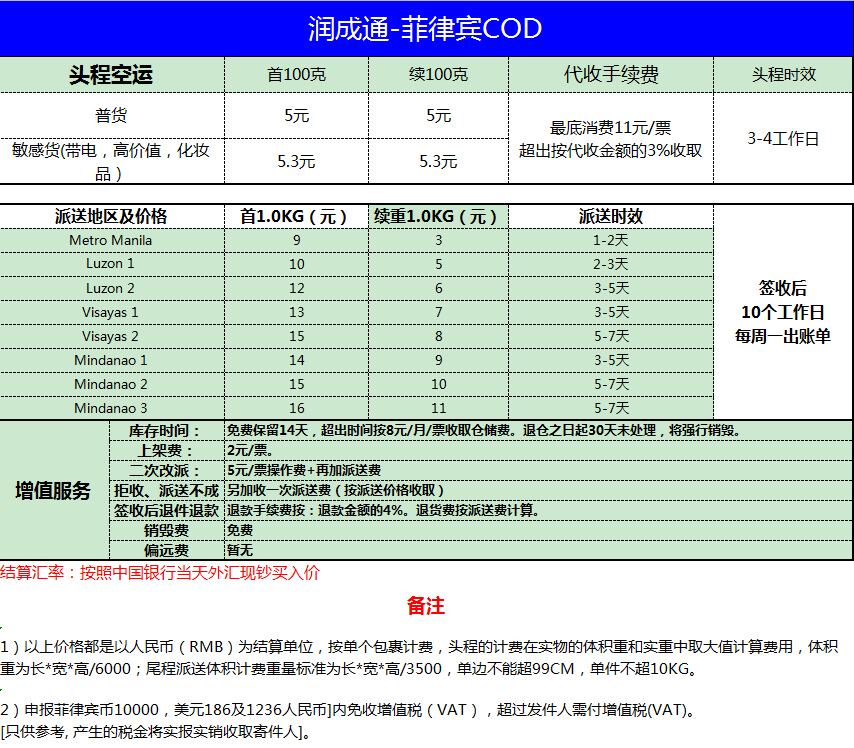Click Luzon 1 first-kg price 10

click(x=296, y=264)
